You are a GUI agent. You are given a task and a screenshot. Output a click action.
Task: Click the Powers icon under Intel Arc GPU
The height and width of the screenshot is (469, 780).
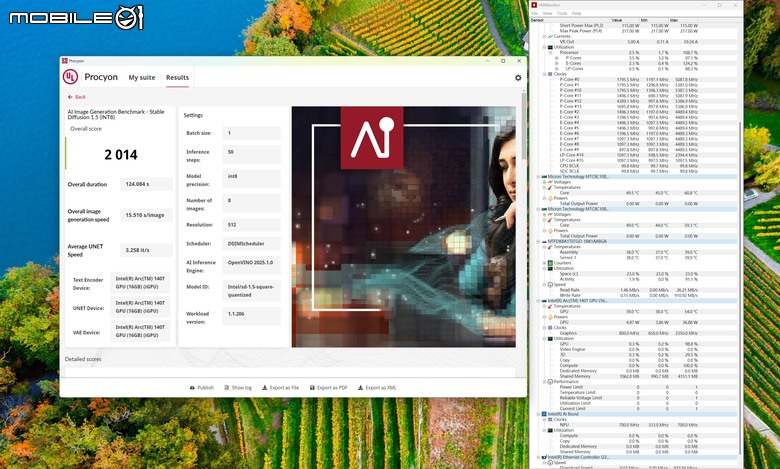[x=550, y=317]
